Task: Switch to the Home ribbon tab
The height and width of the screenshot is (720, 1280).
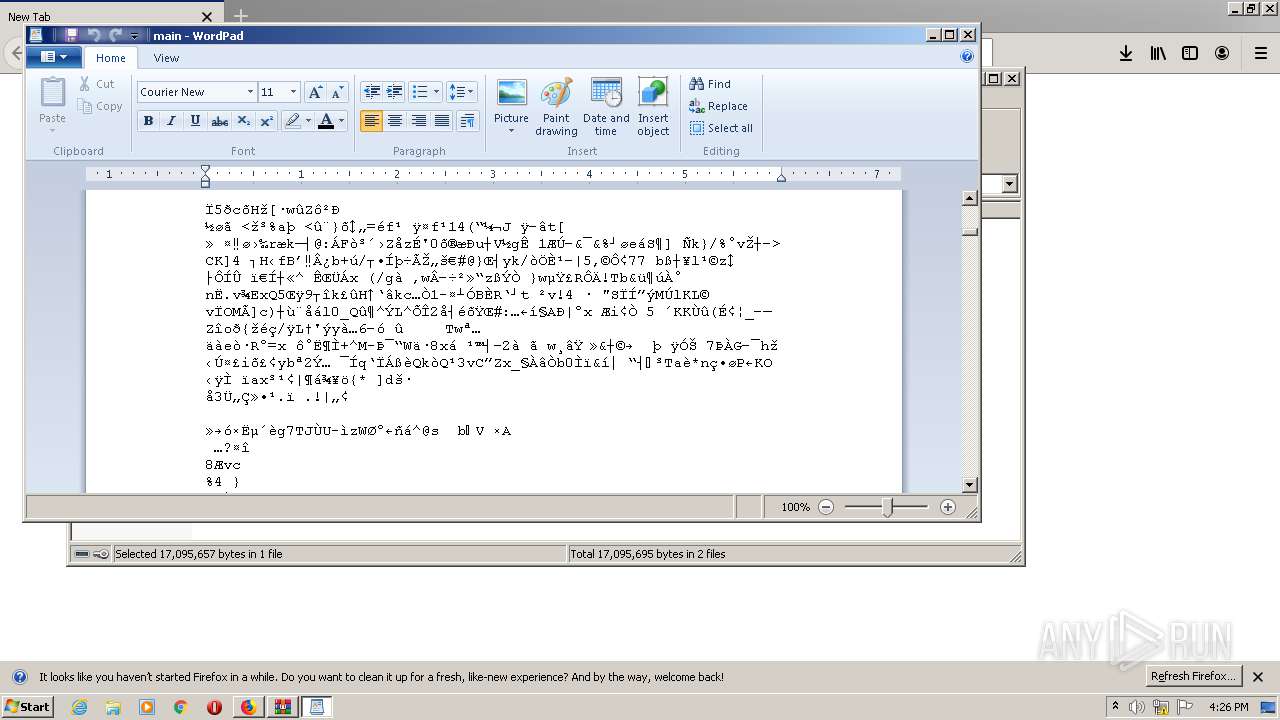Action: [110, 58]
